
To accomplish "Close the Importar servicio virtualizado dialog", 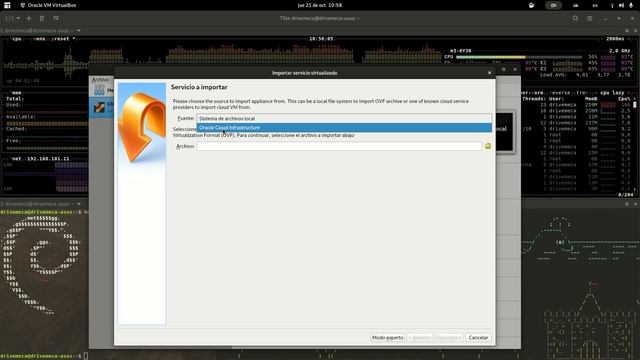I will tap(489, 73).
